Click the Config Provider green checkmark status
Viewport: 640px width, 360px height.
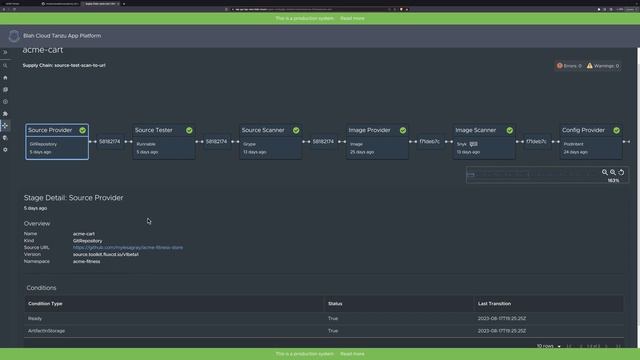click(616, 130)
